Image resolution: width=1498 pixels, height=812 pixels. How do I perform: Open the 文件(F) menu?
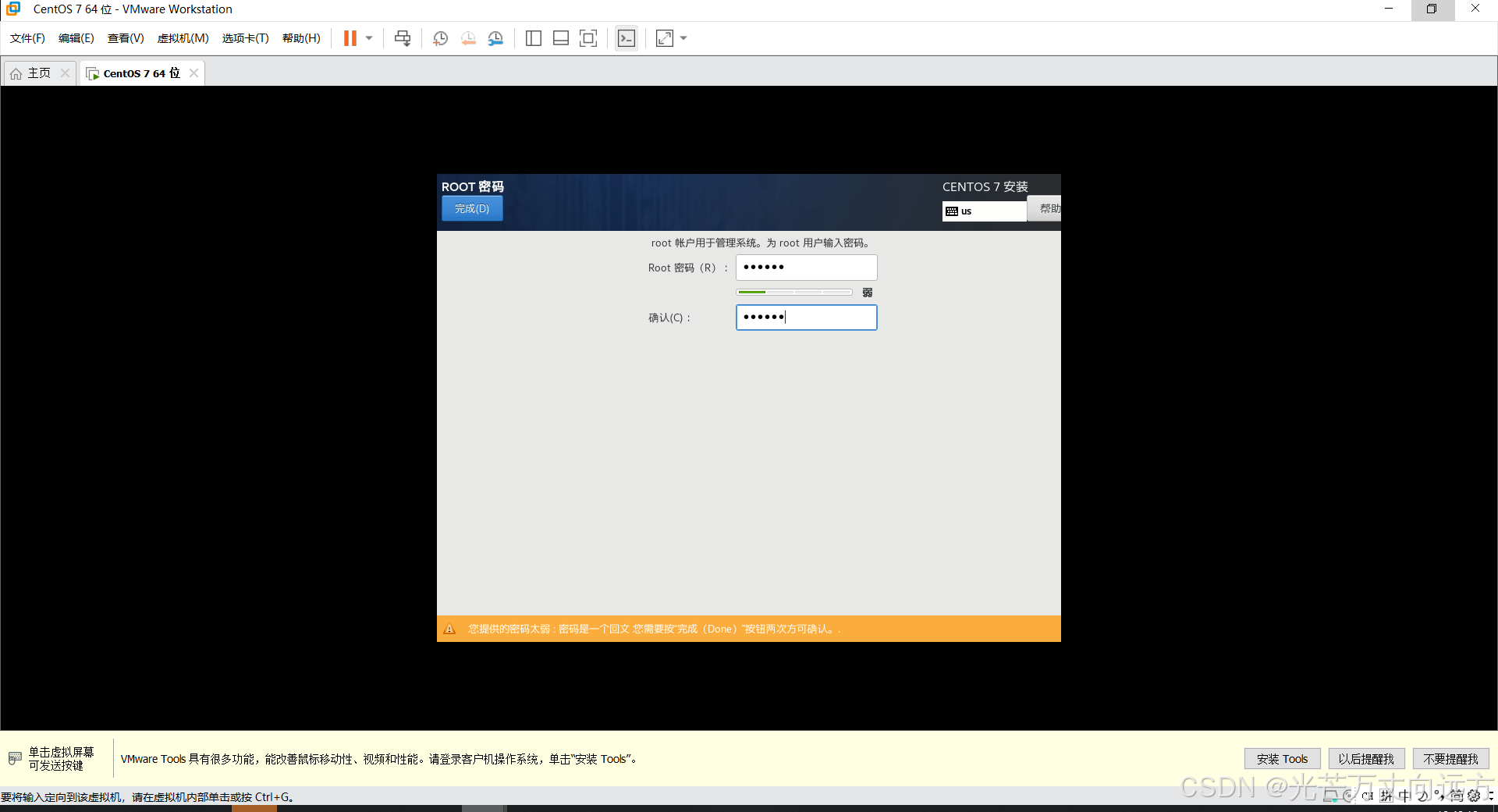[x=27, y=38]
